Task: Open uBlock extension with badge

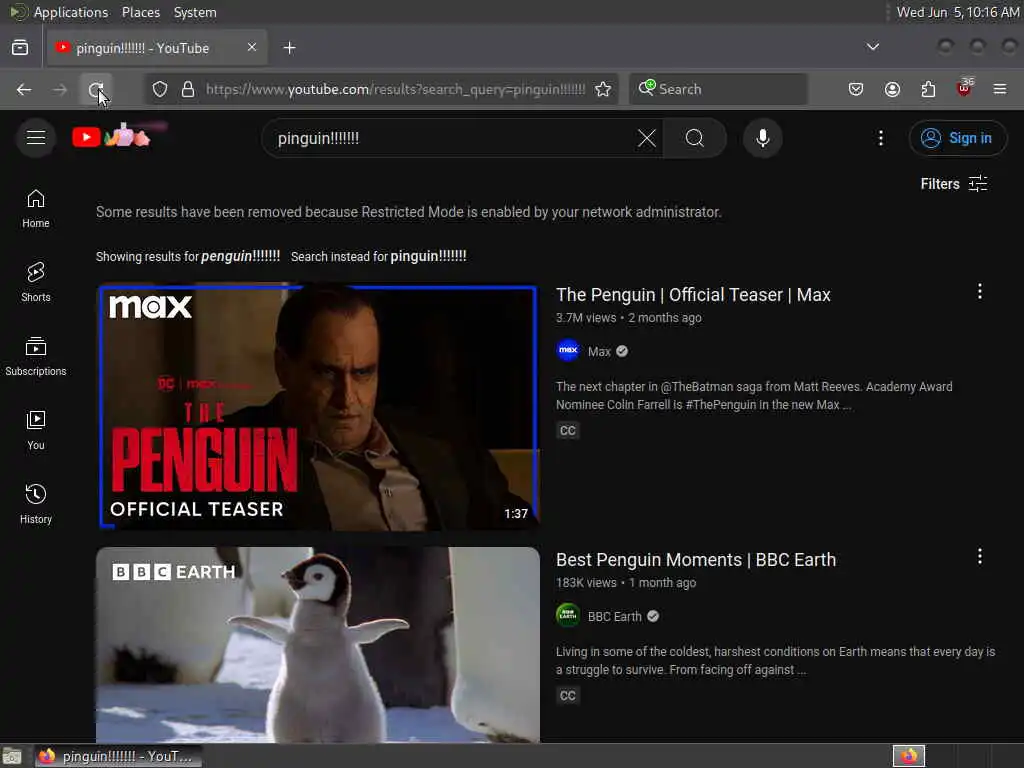Action: click(x=964, y=88)
